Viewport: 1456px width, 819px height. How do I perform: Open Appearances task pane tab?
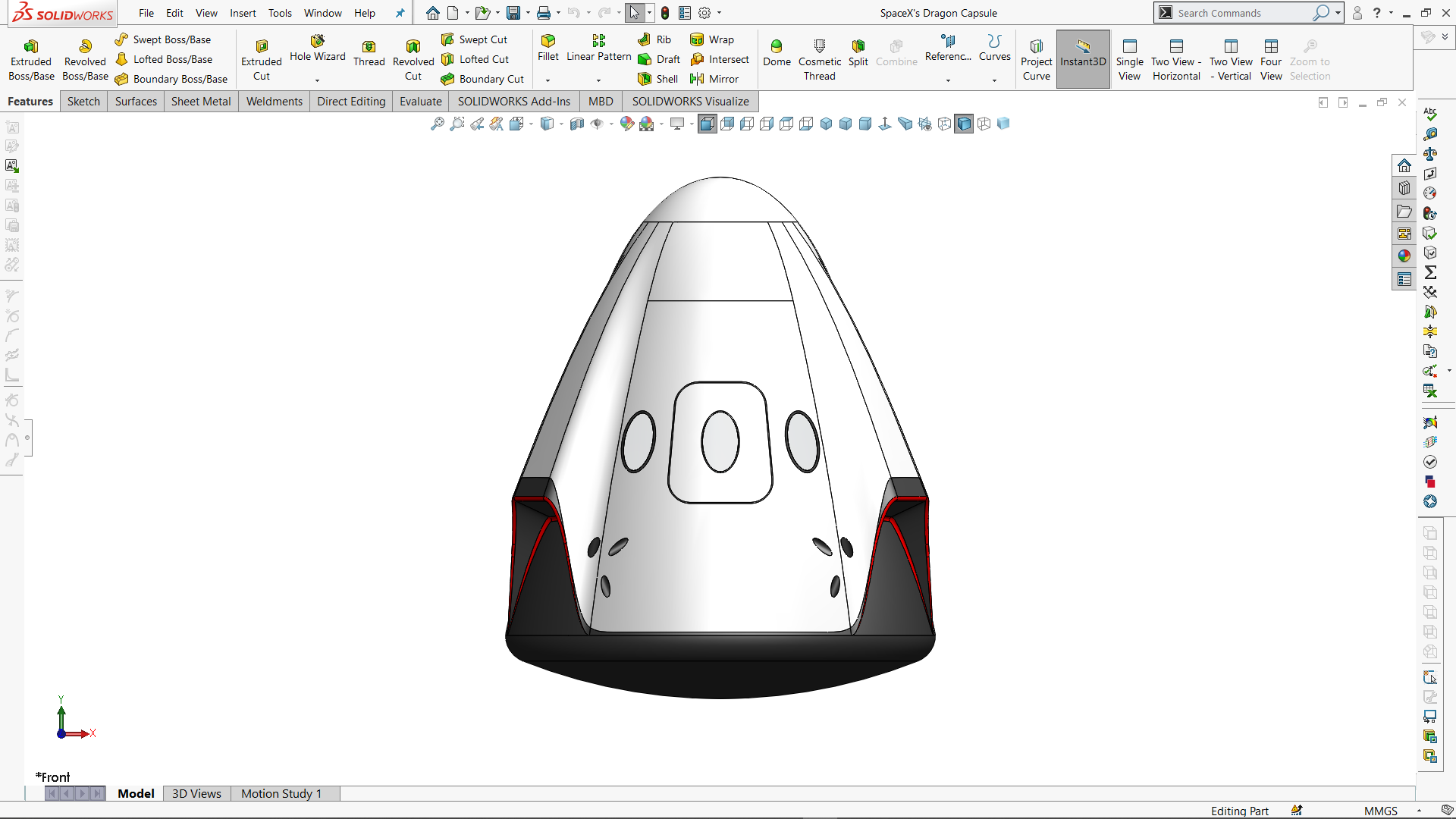click(1404, 256)
